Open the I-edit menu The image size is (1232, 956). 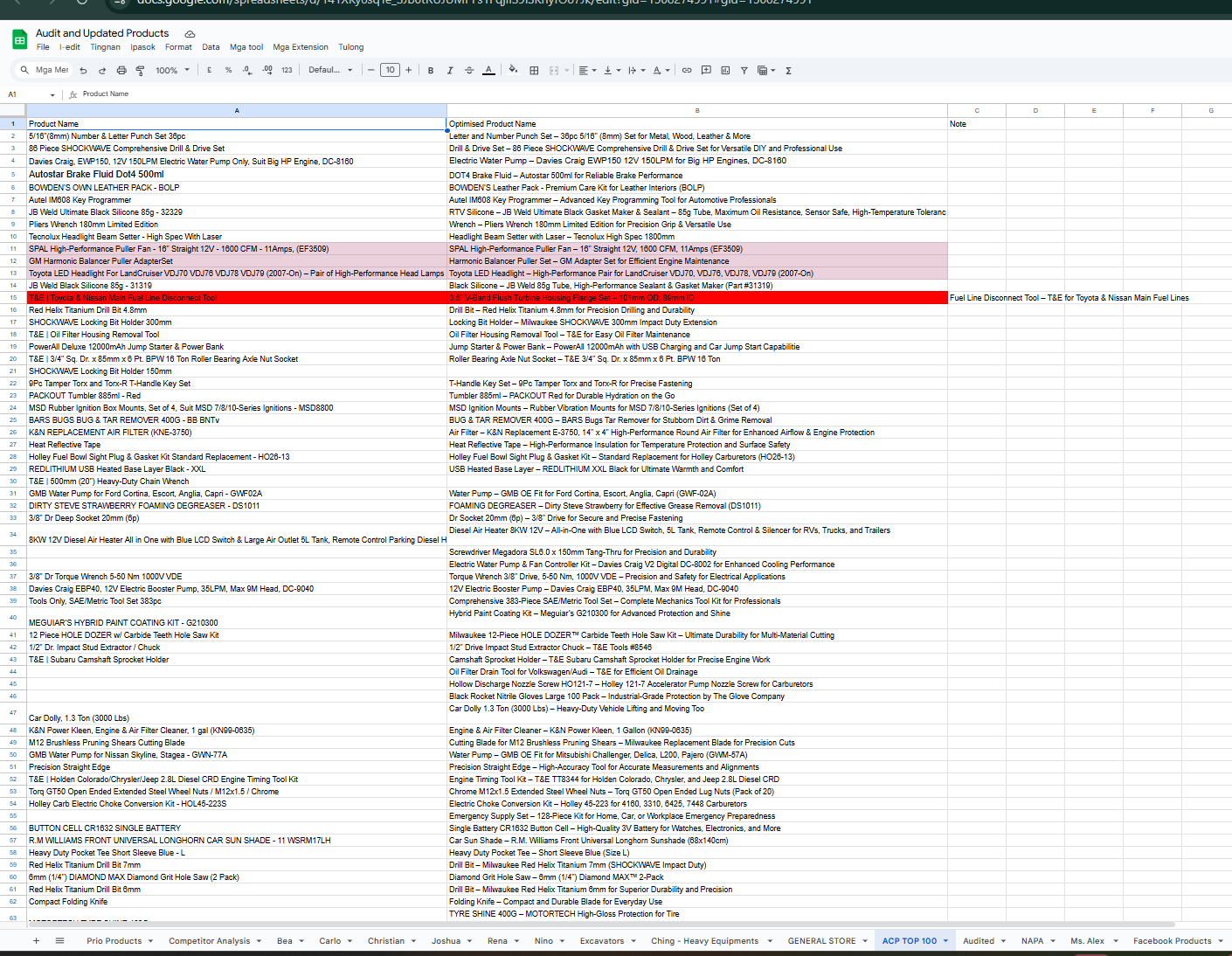70,47
